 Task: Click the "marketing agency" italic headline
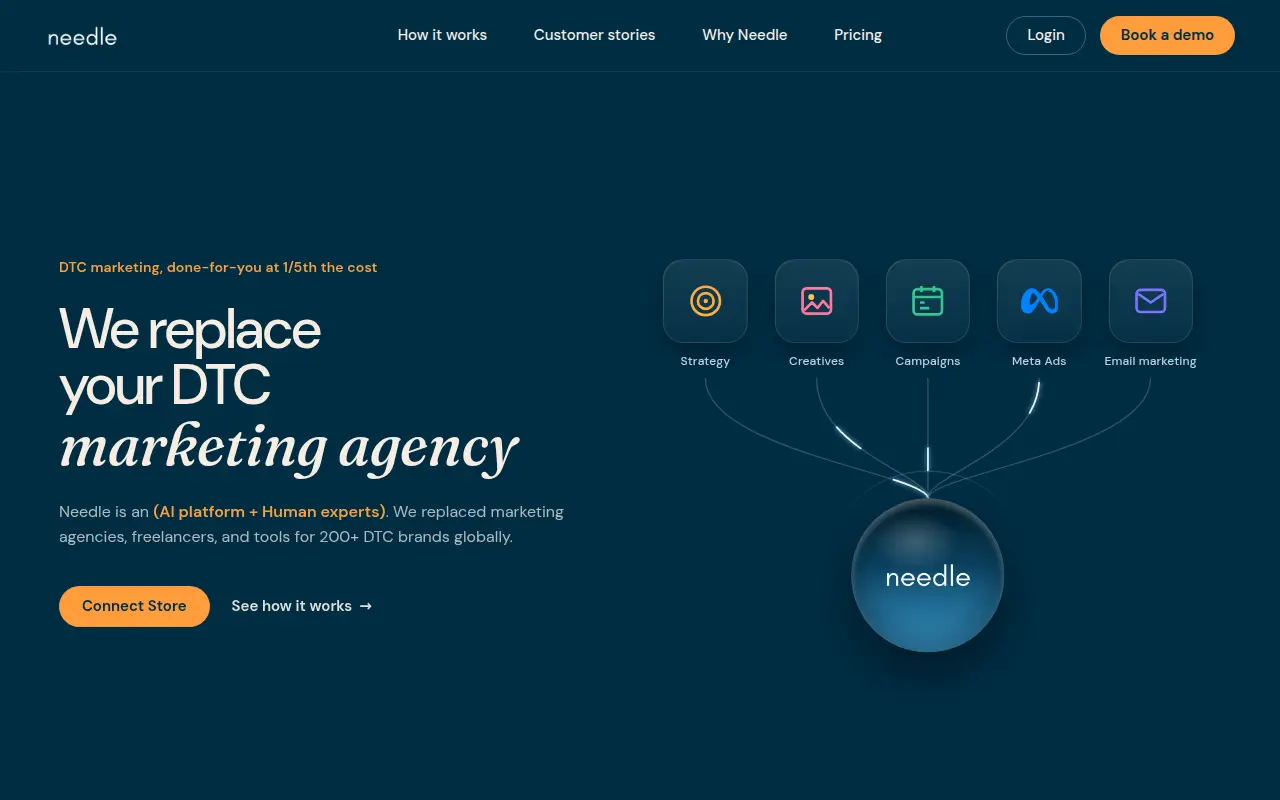coord(289,446)
